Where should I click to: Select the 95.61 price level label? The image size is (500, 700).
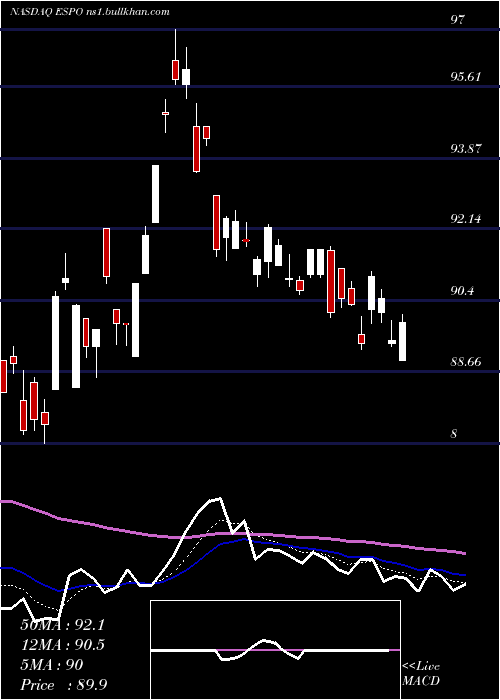click(x=466, y=77)
